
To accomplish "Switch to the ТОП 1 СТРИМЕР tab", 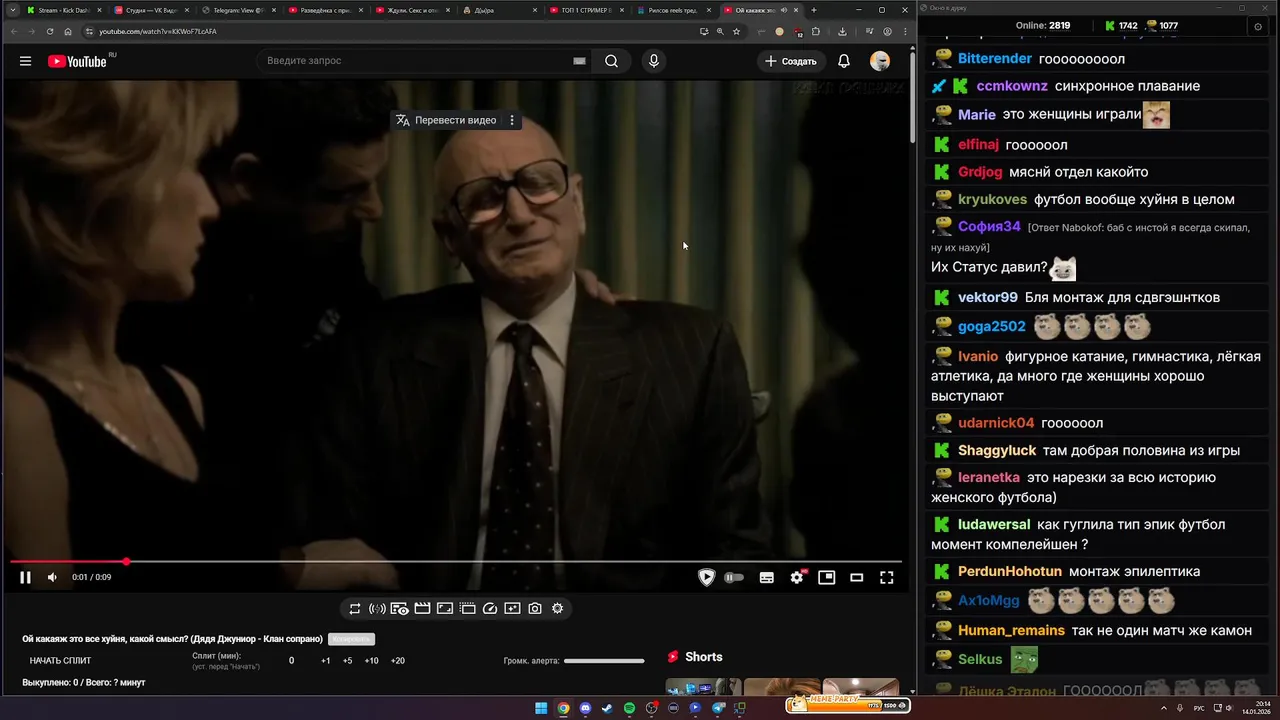I will [586, 10].
